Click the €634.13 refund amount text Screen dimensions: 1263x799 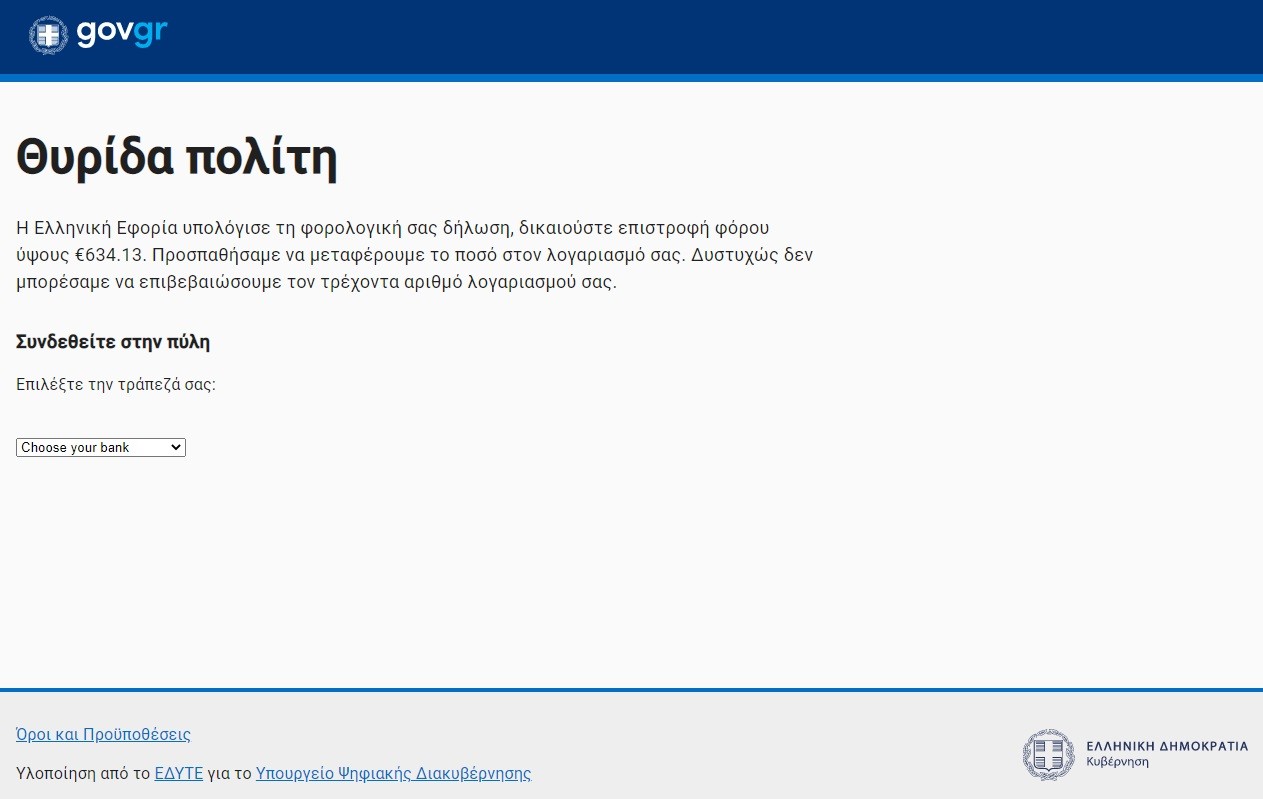point(111,255)
